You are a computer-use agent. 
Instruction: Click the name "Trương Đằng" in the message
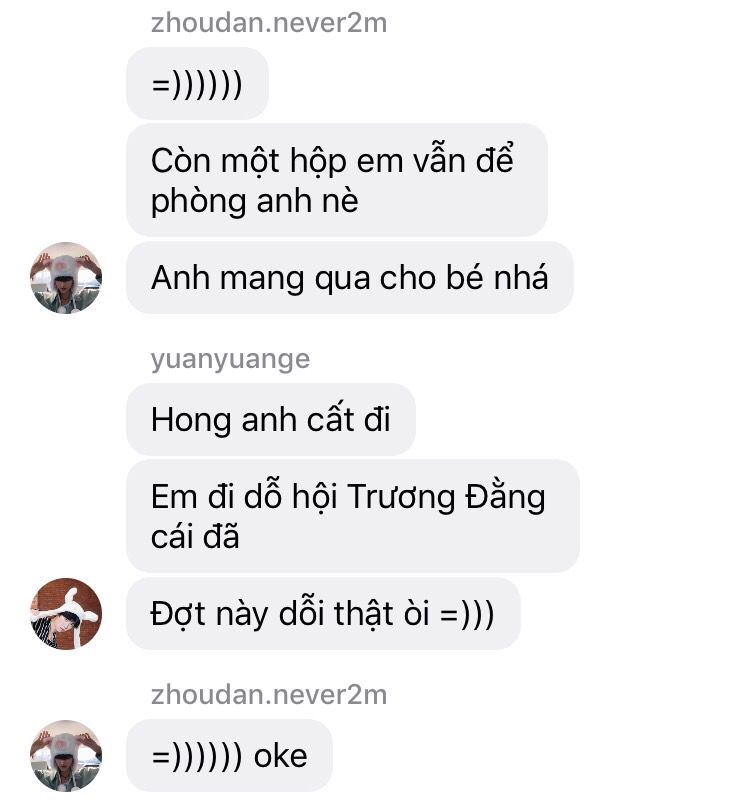446,497
